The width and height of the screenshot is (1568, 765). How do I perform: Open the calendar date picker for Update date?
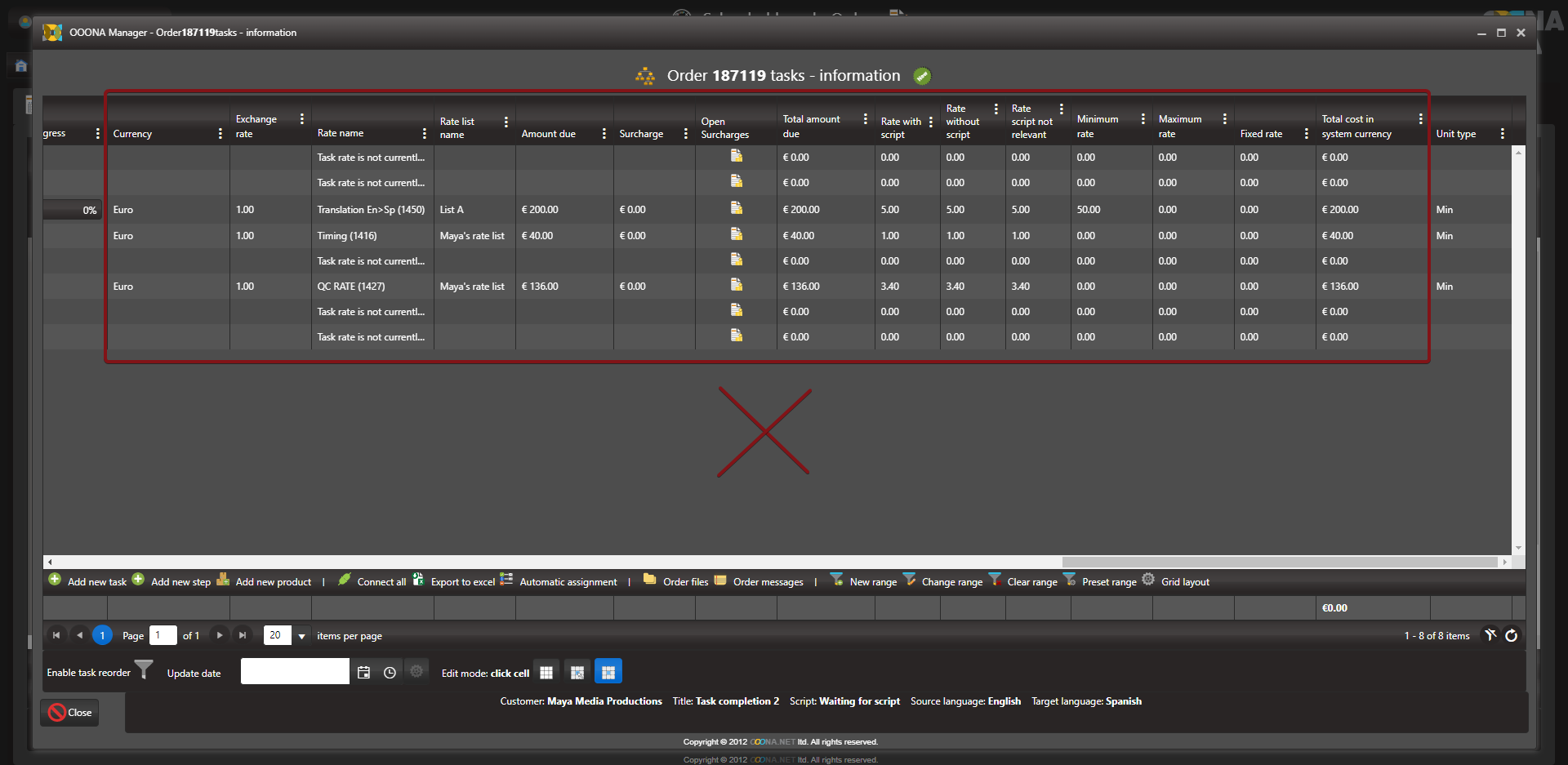tap(364, 673)
